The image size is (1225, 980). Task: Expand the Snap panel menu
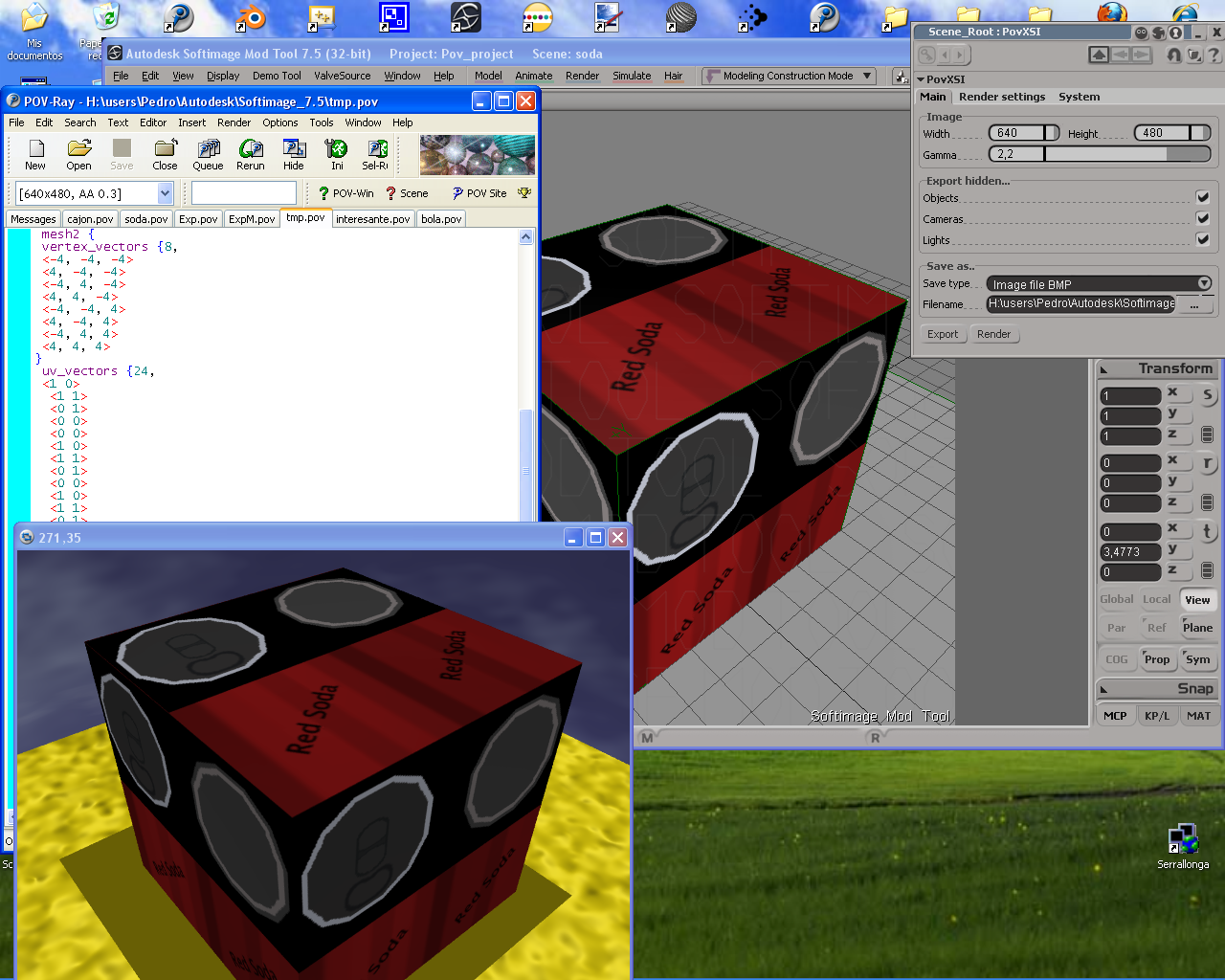point(1103,689)
